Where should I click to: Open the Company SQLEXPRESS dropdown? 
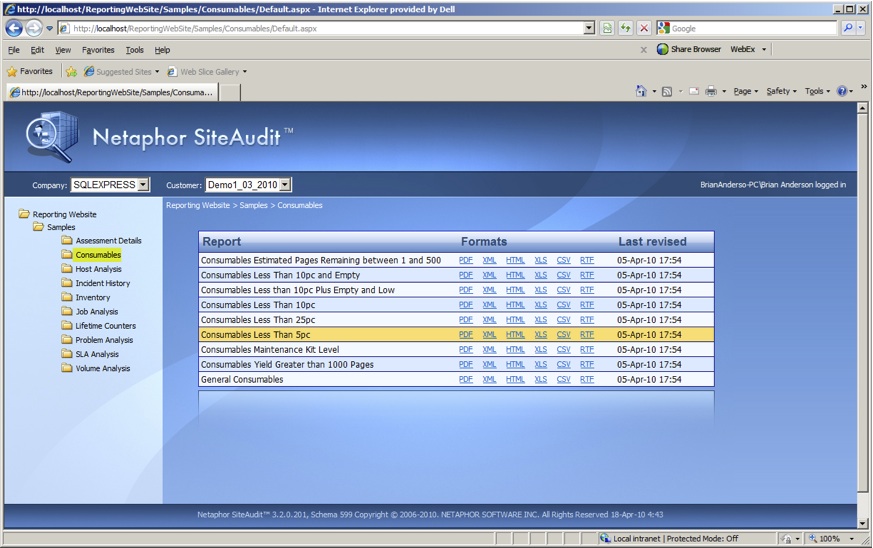coord(144,184)
